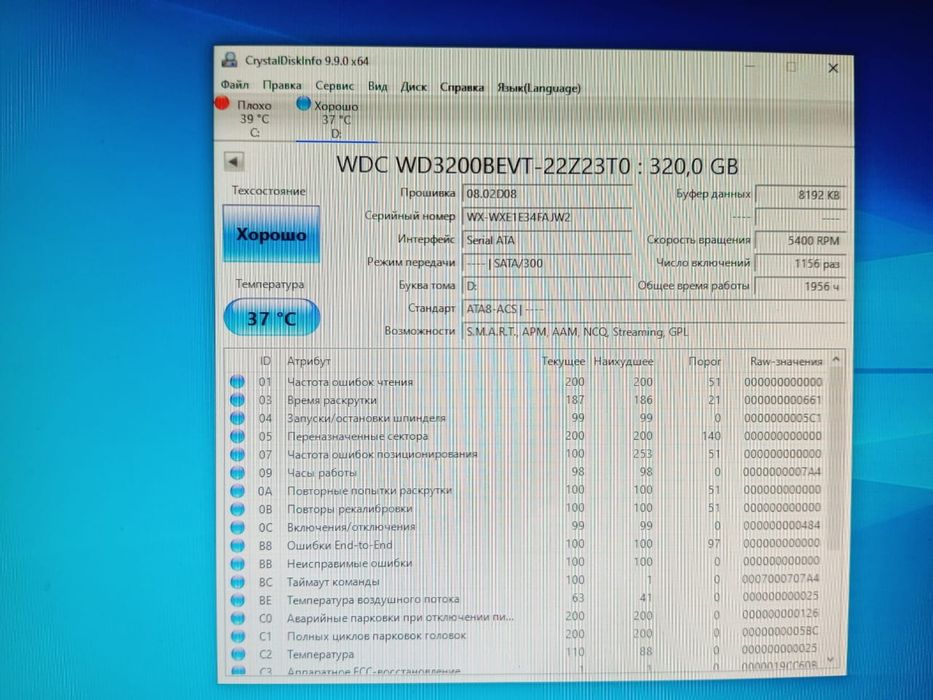Select the Полных циклов парковок головок attribute
Screen dimensions: 933x700
click(x=376, y=635)
